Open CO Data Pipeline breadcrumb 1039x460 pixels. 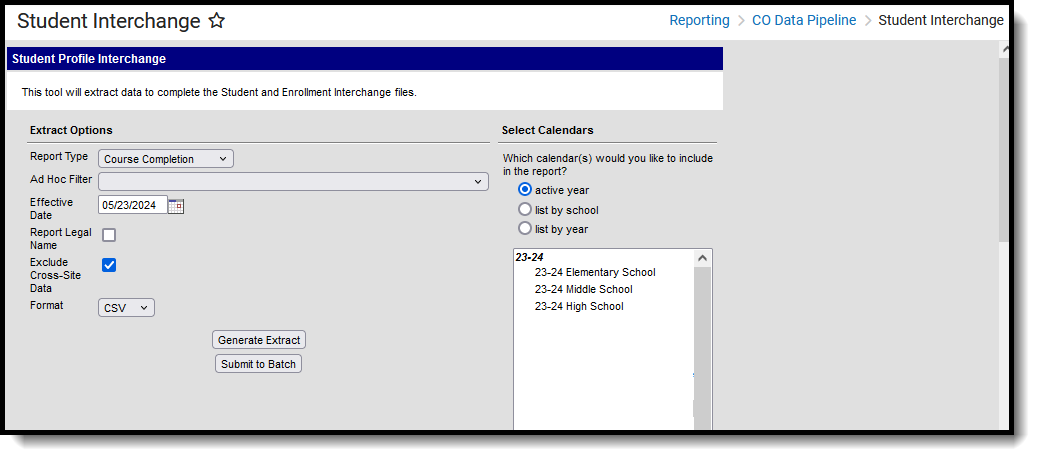(804, 21)
